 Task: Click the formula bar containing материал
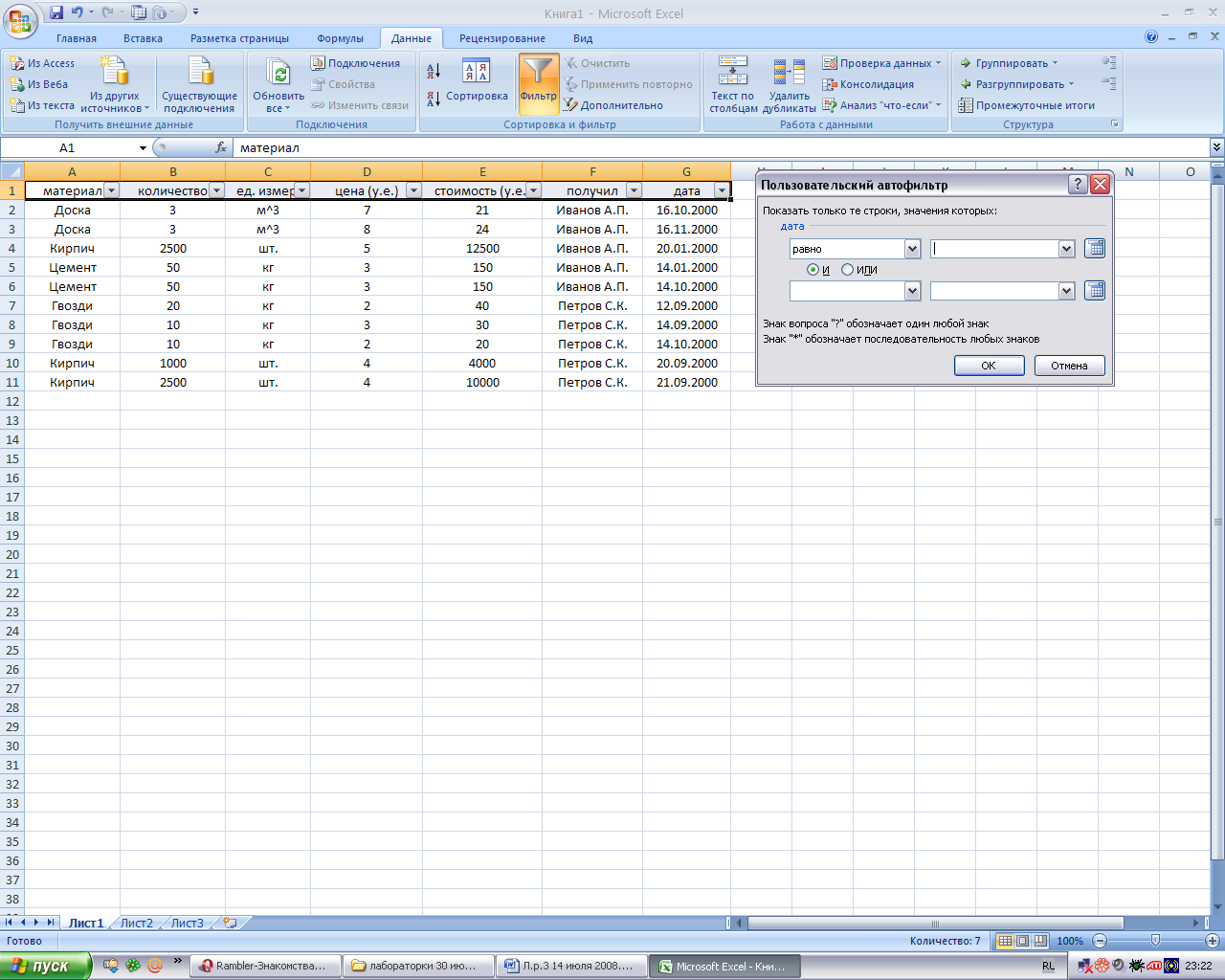coord(721,147)
